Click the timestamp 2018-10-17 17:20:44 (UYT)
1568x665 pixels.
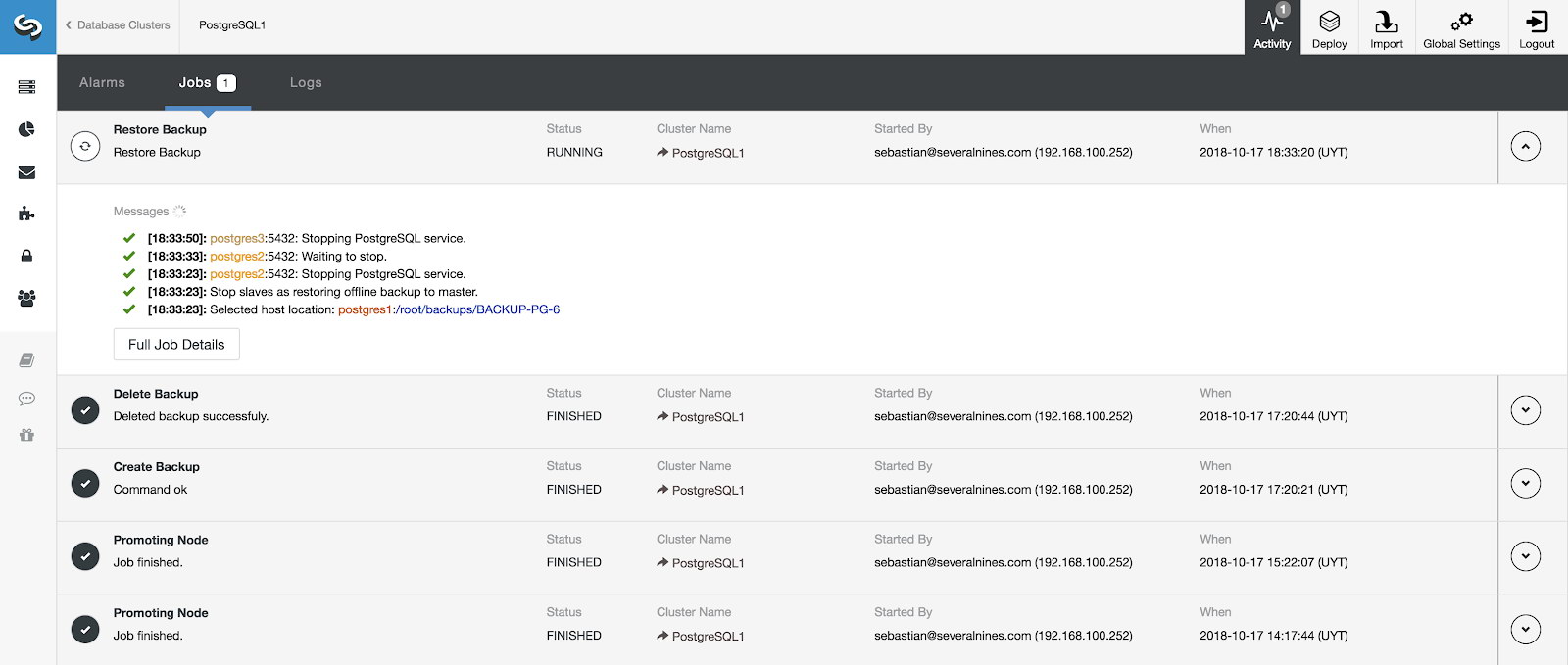pyautogui.click(x=1274, y=416)
